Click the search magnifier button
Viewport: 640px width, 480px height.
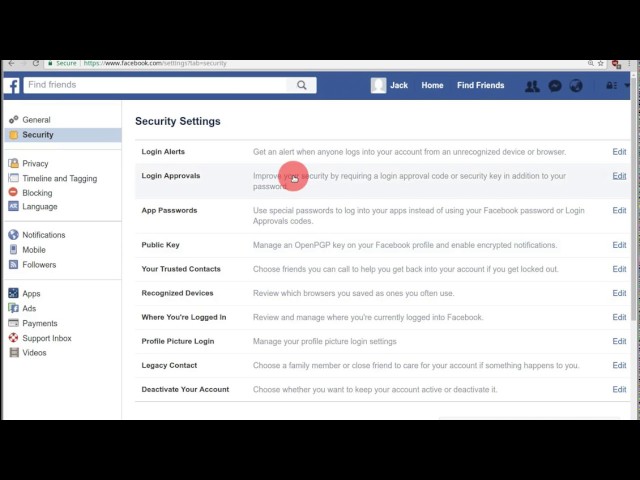[302, 85]
